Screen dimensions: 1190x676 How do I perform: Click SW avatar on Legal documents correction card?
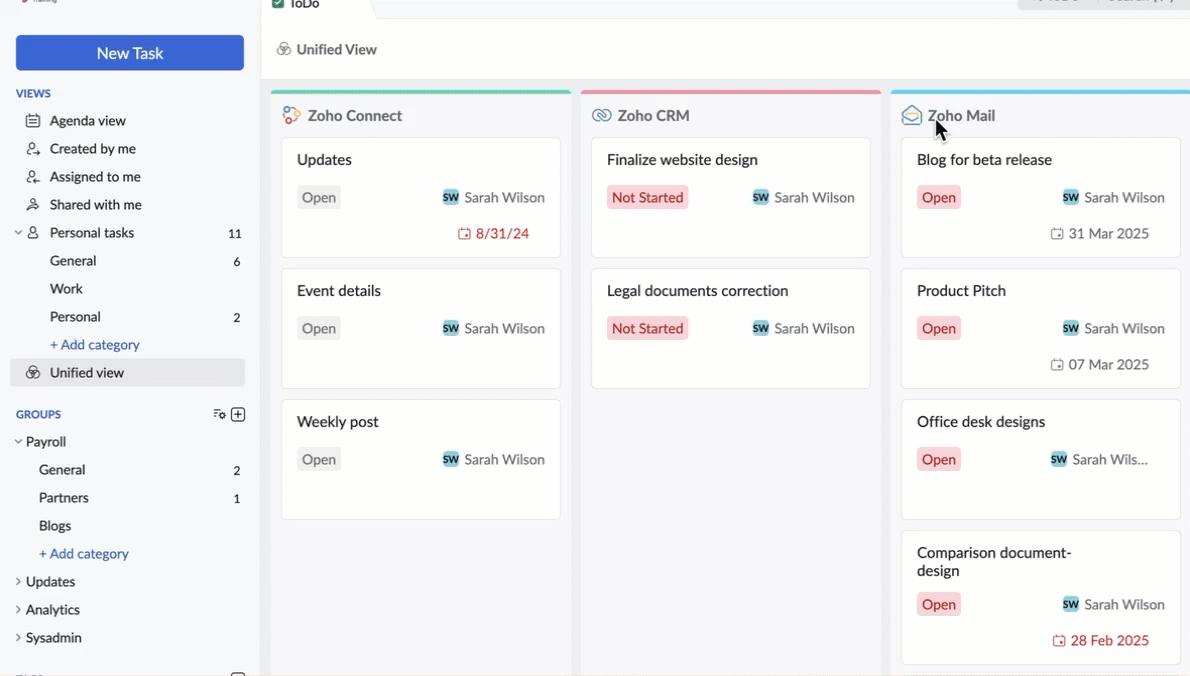tap(760, 329)
